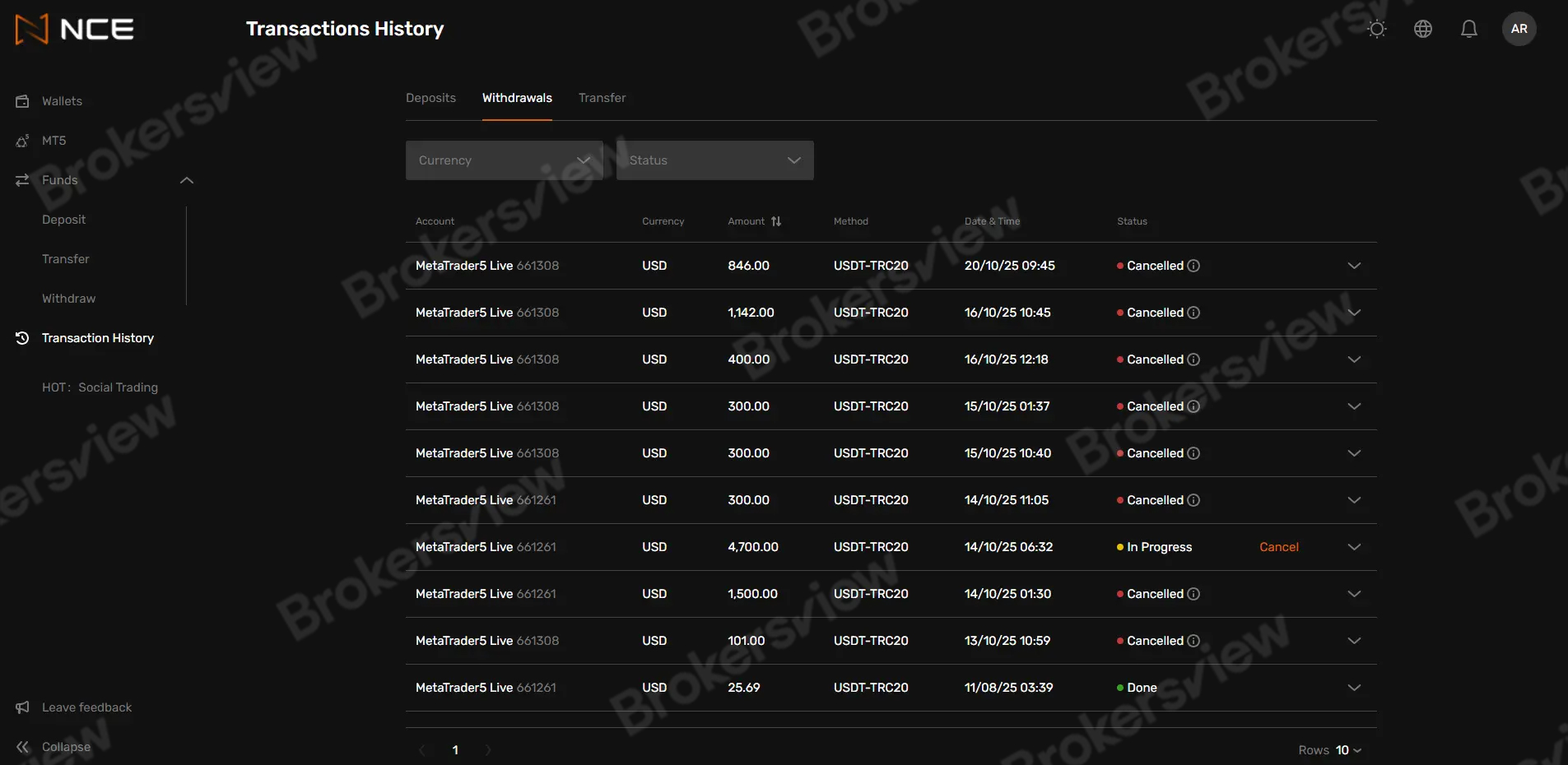
Task: Switch to the Transfer tab
Action: [602, 98]
